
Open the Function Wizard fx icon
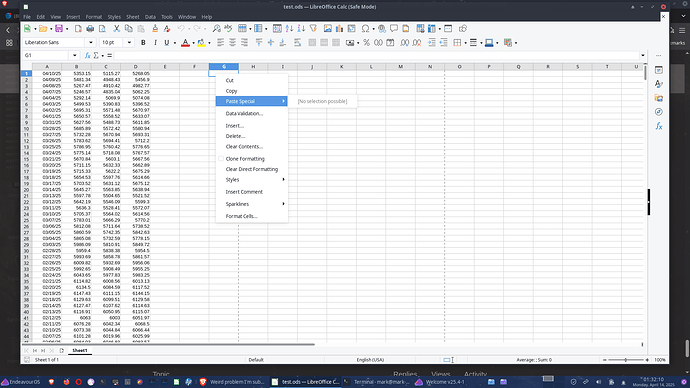click(88, 55)
